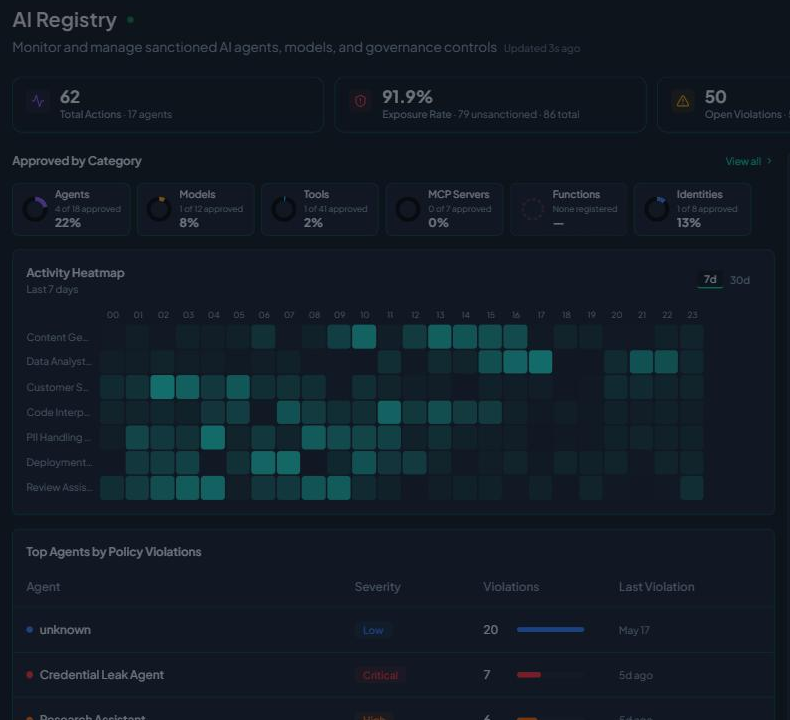The height and width of the screenshot is (720, 790).
Task: Click the Total Actions pulse icon
Action: tap(38, 101)
